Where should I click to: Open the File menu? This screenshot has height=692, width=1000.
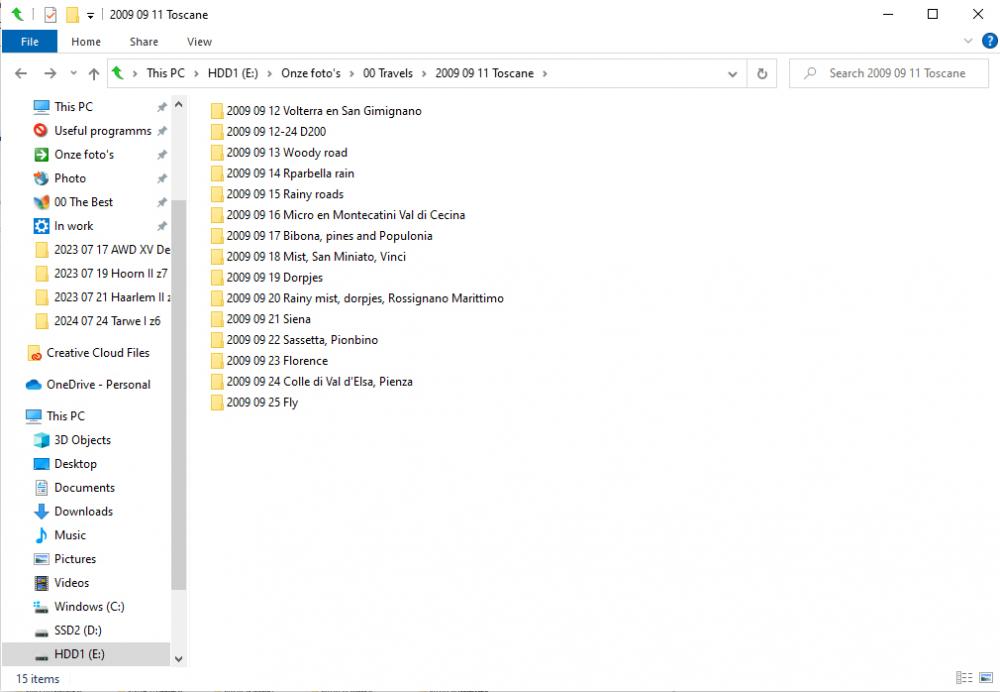pos(29,42)
